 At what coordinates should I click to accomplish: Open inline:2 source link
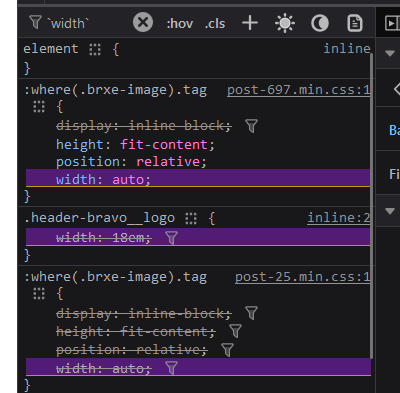(338, 218)
